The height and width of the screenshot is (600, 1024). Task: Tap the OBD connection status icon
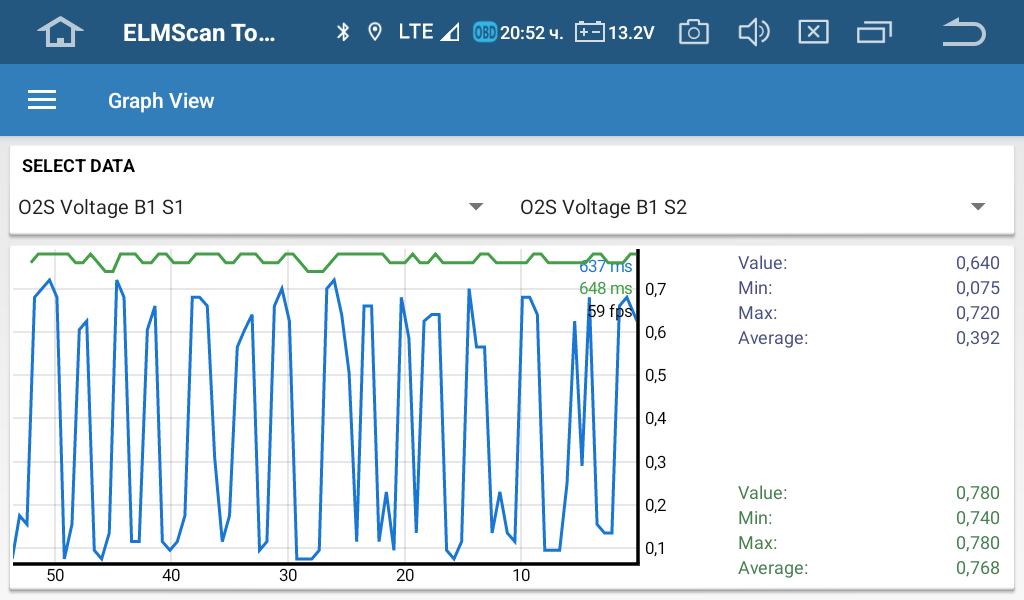485,32
